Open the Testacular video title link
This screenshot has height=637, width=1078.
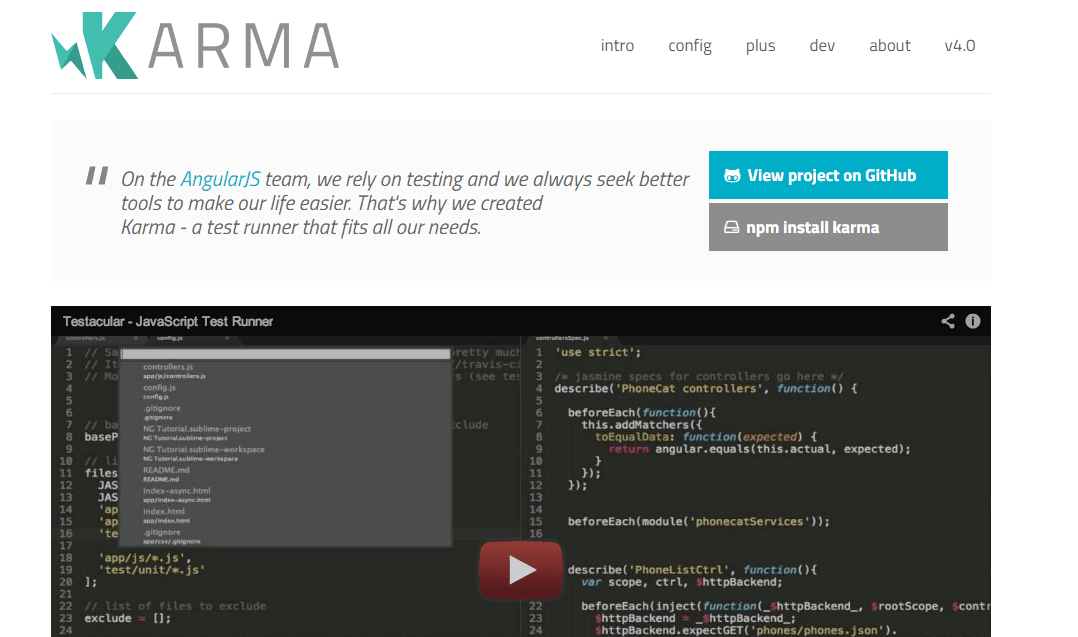click(168, 321)
